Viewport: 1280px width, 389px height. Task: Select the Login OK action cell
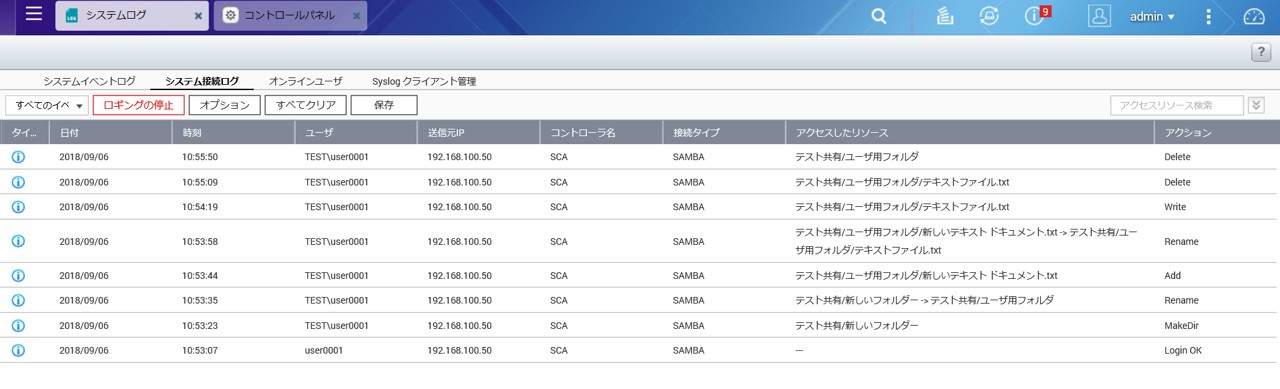point(1183,350)
